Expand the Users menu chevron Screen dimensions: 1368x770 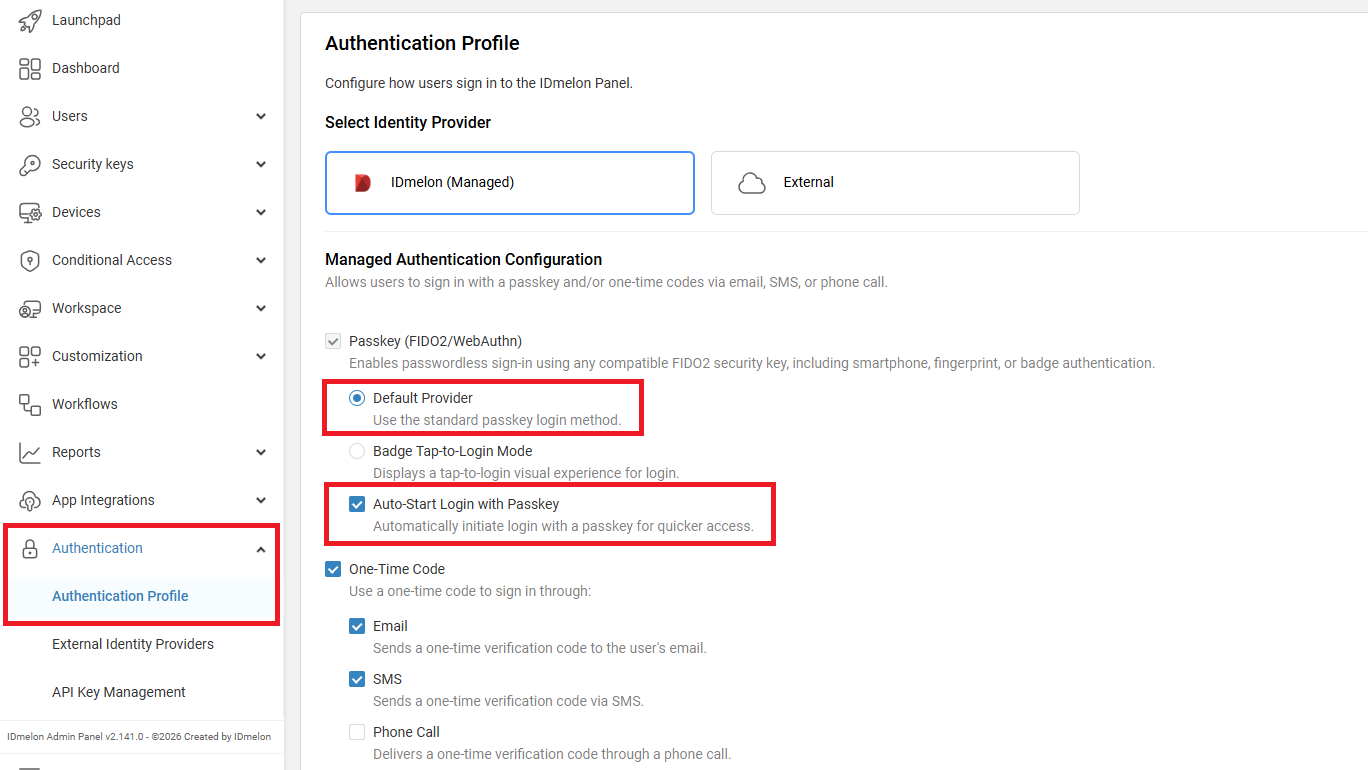coord(261,116)
